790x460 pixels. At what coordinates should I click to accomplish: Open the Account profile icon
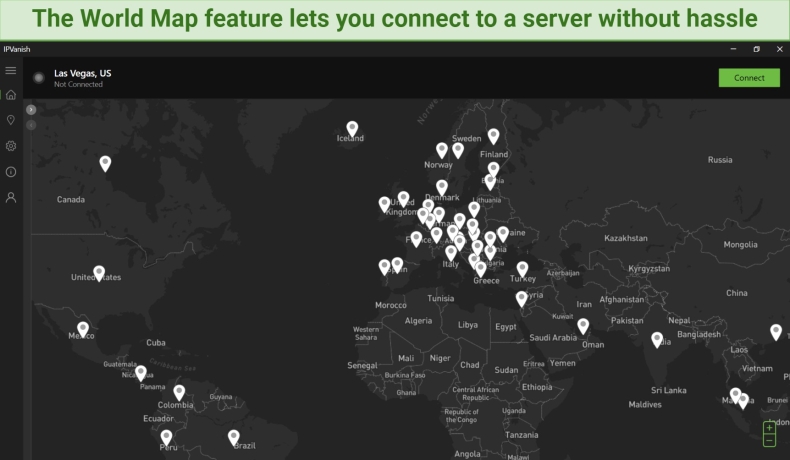coord(11,198)
